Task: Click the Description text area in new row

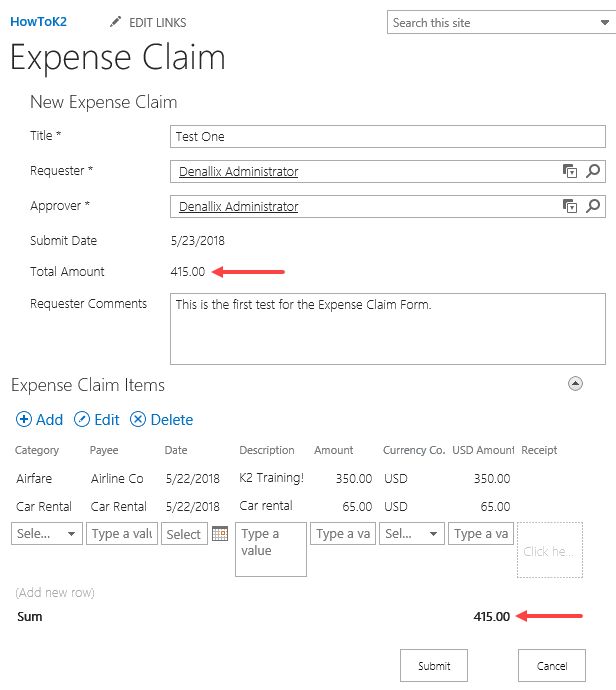Action: [271, 549]
